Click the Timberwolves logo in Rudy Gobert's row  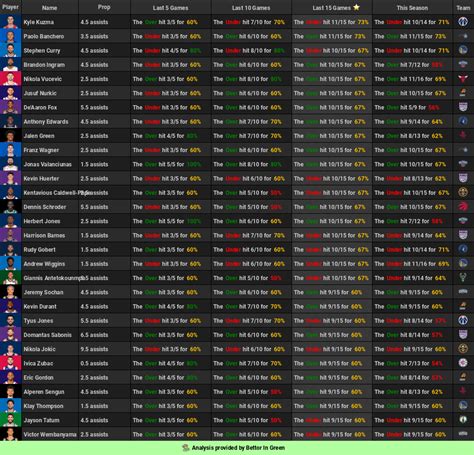point(463,250)
